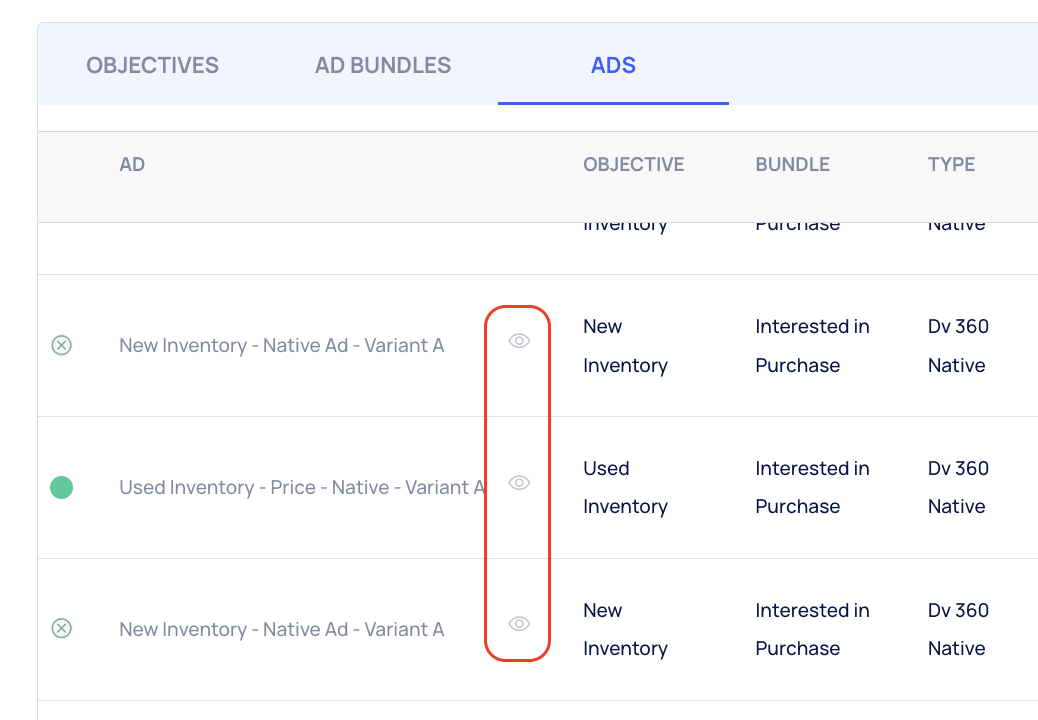Open the AD BUNDLES tab
This screenshot has width=1038, height=720.
(383, 65)
